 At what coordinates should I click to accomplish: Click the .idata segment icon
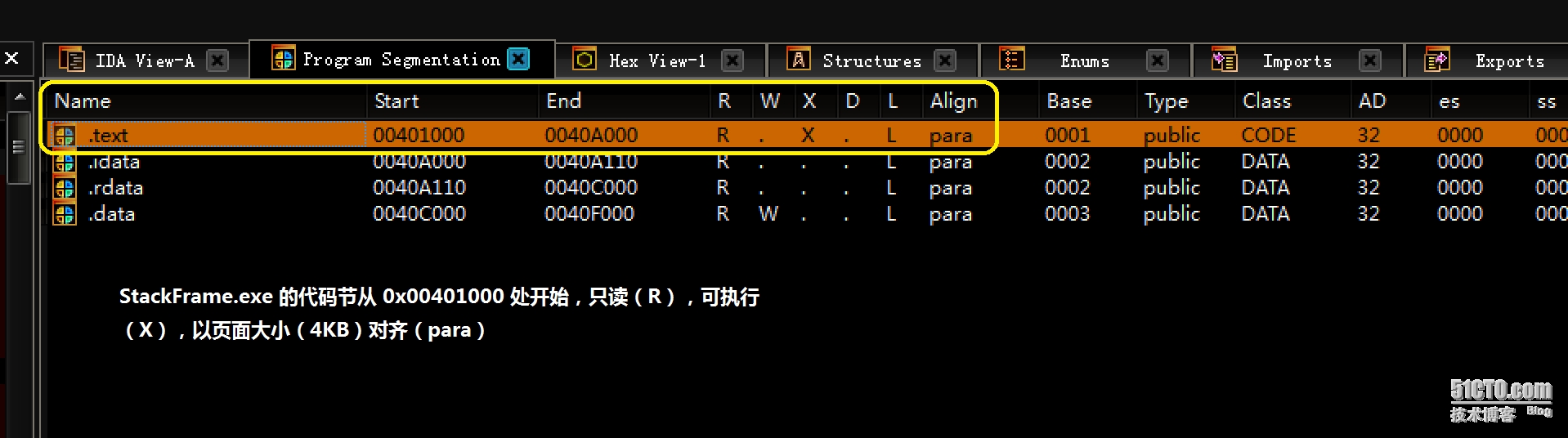[x=65, y=162]
